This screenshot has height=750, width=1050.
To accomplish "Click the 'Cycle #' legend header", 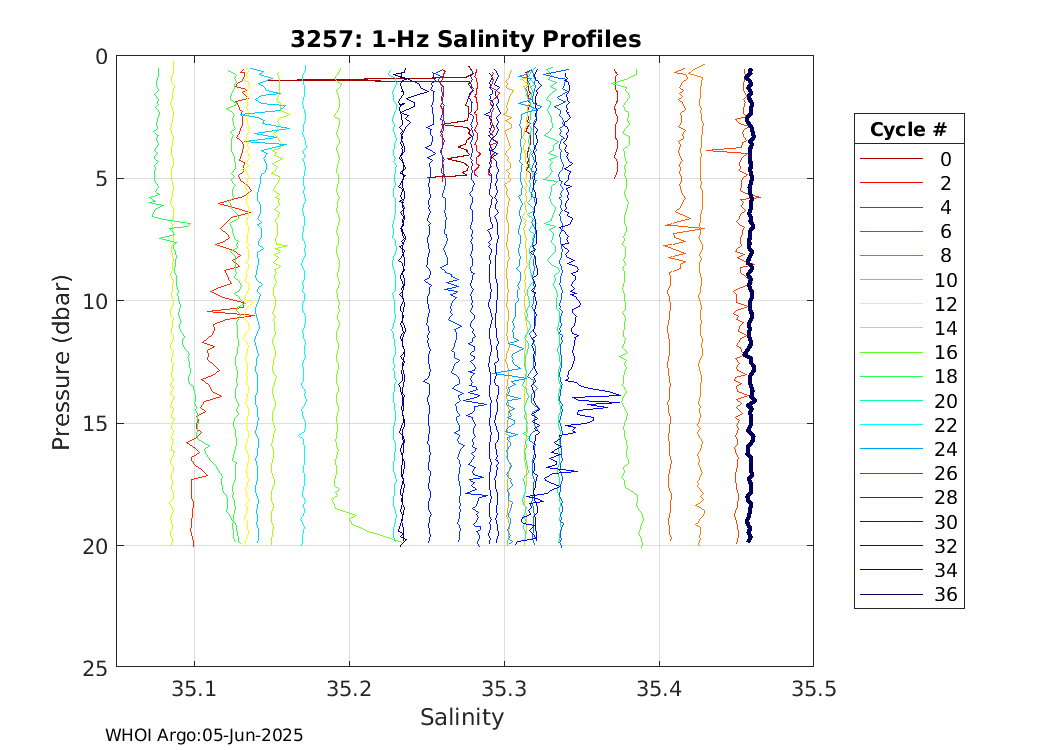I will click(909, 129).
